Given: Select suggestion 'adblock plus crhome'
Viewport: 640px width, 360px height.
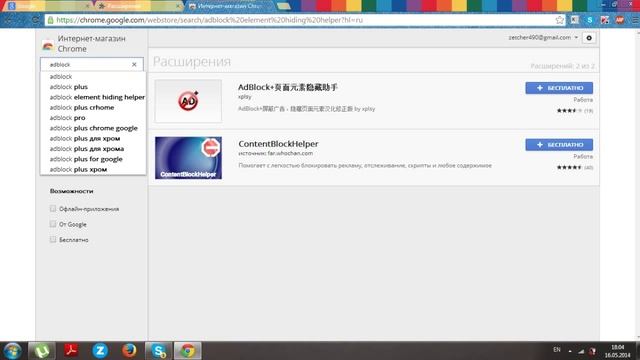Looking at the screenshot, I should tap(93, 107).
